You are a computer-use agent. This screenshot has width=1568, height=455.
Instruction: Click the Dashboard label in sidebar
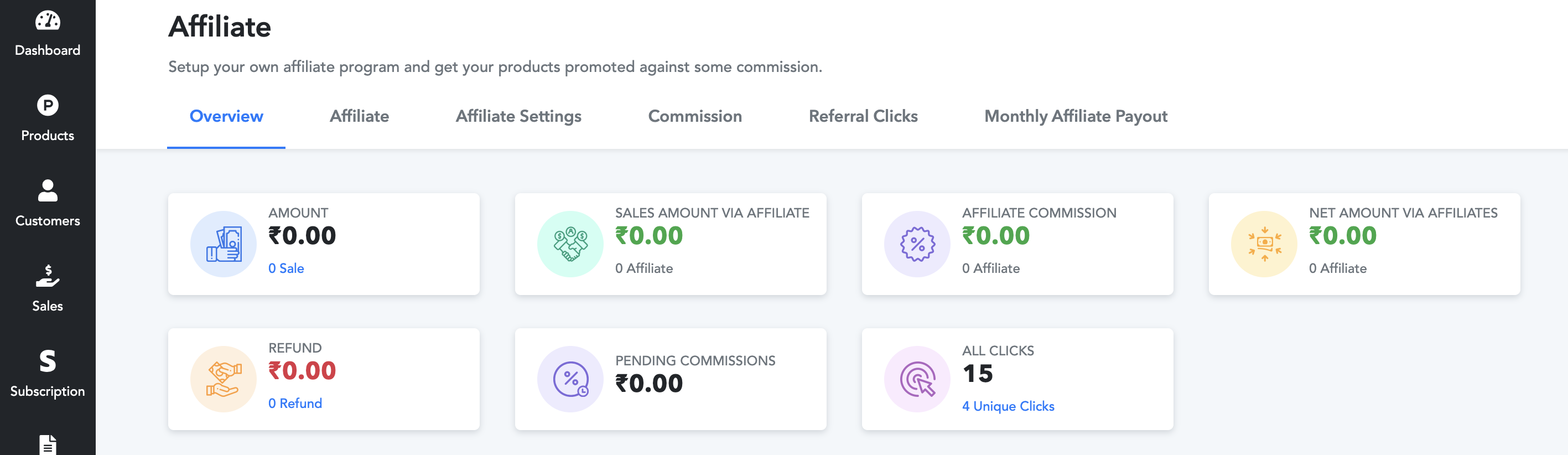[x=48, y=50]
